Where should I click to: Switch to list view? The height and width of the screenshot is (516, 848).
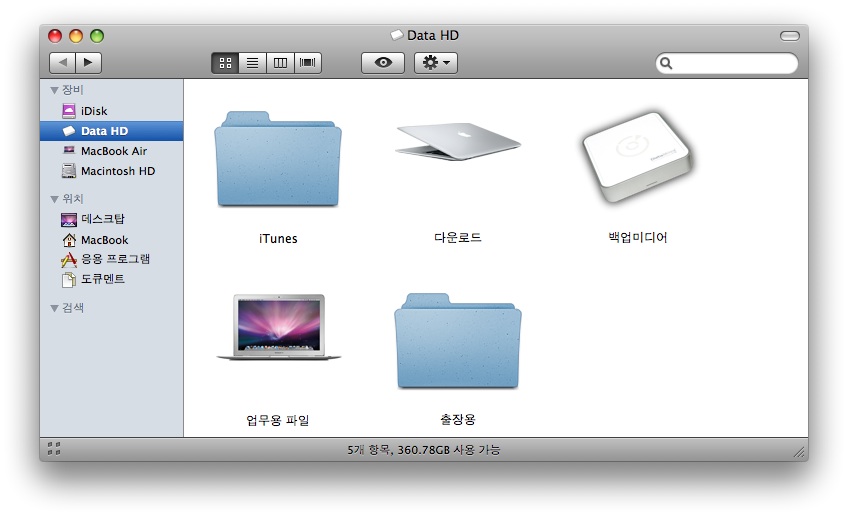pos(253,63)
